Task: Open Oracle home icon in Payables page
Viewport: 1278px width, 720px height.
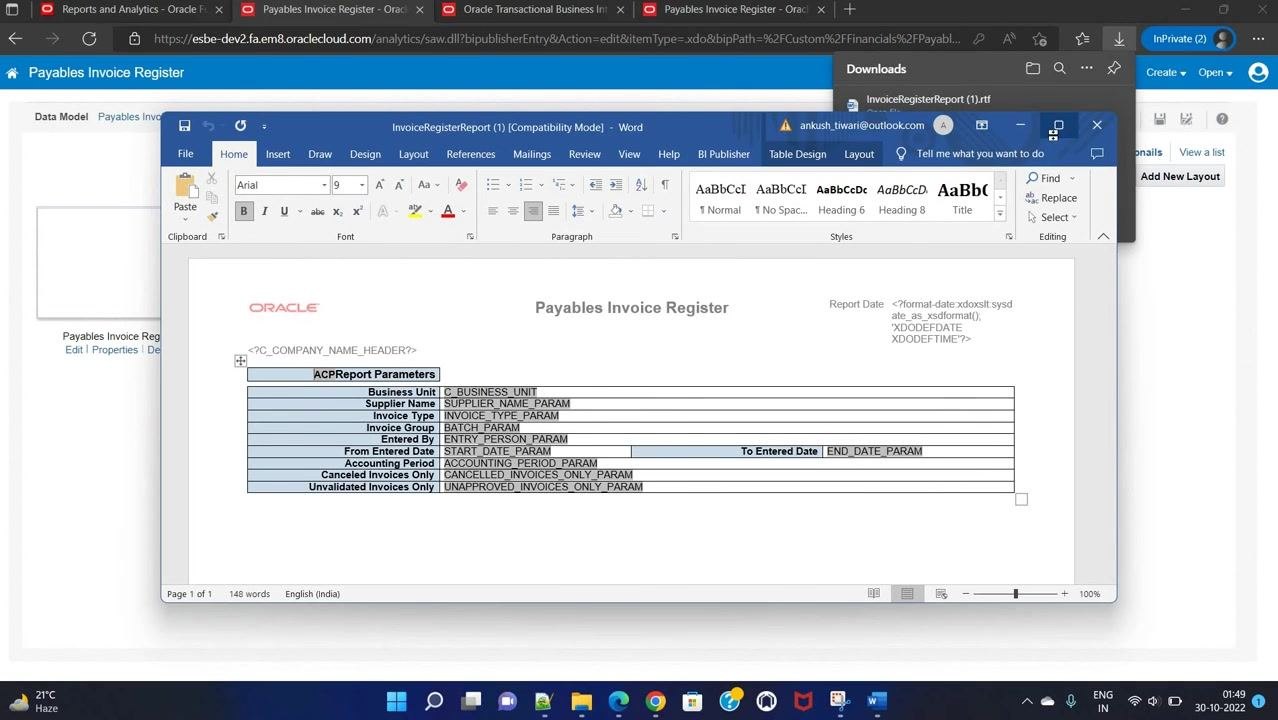Action: tap(12, 73)
